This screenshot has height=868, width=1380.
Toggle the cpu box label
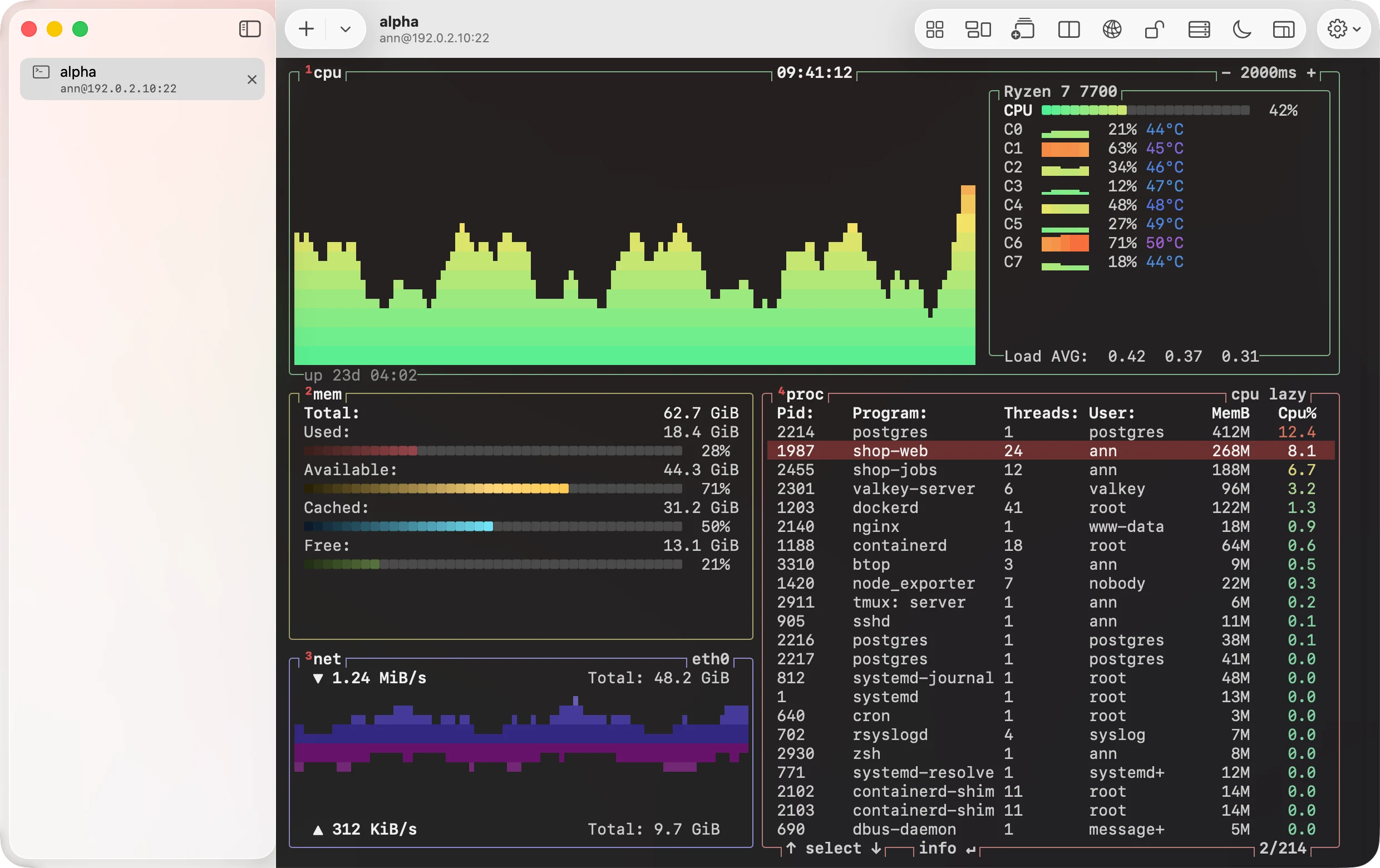pos(323,73)
